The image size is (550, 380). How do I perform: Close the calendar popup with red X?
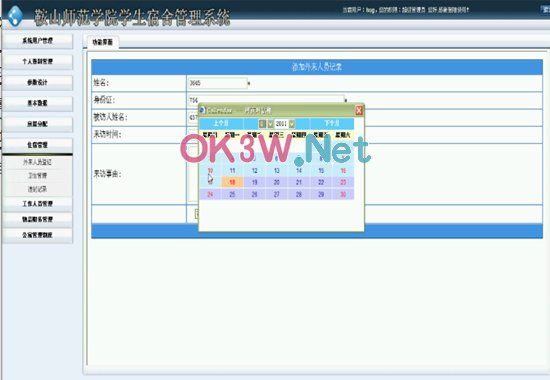(359, 111)
